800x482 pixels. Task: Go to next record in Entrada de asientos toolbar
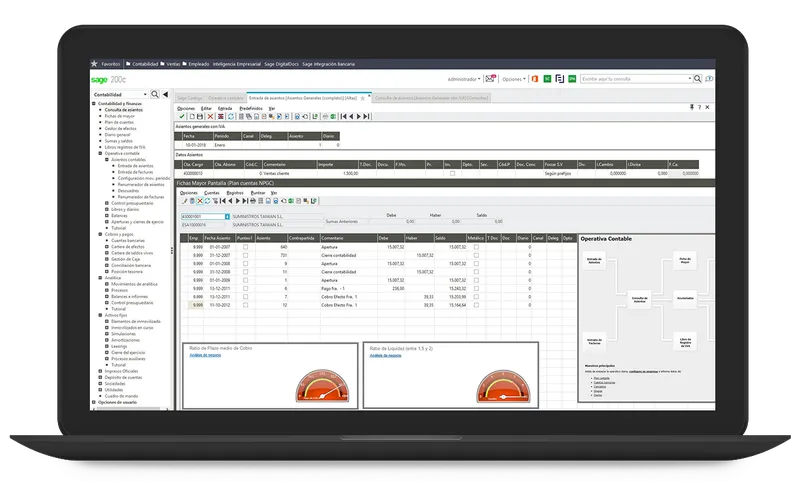point(359,116)
